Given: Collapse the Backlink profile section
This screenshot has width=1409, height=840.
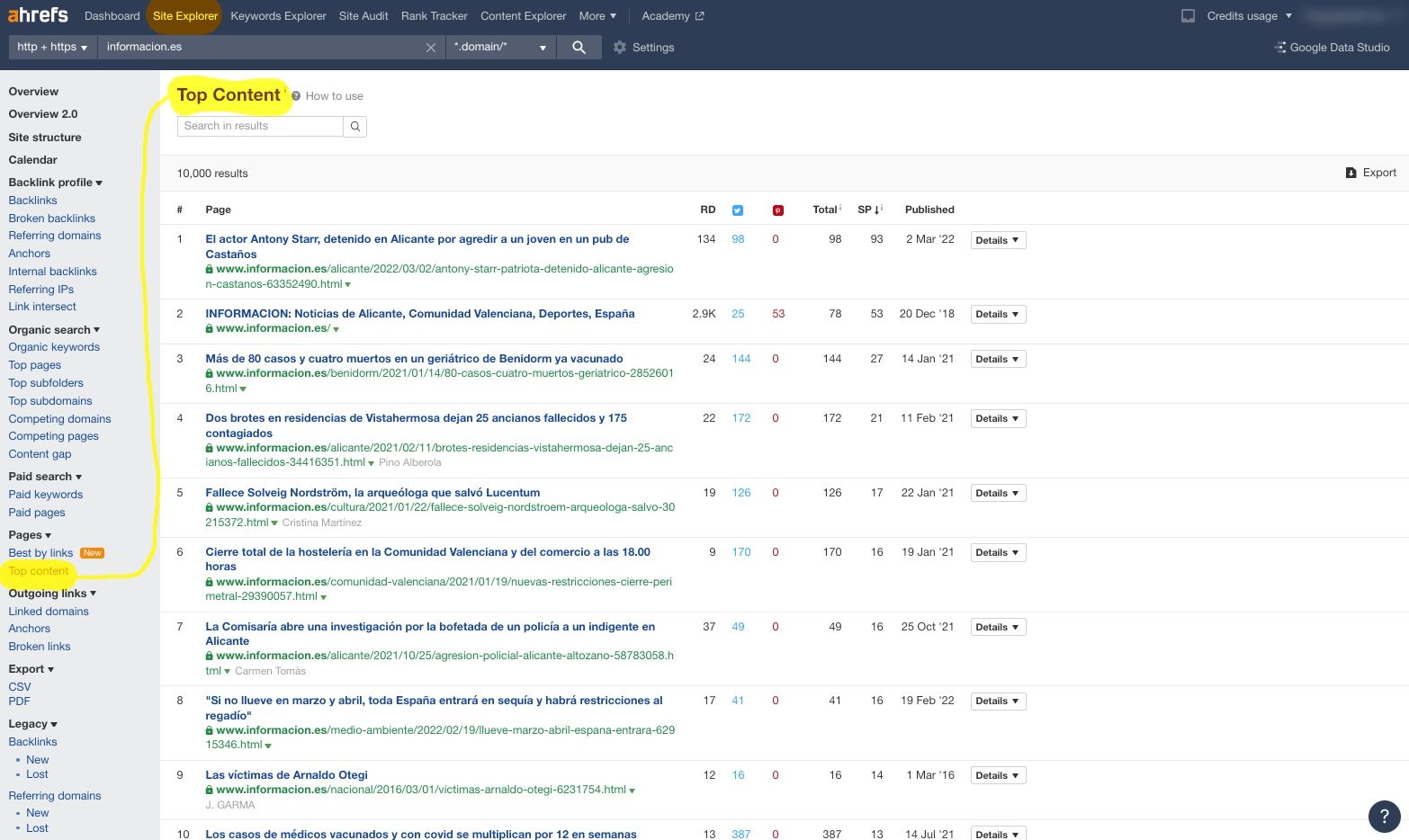Looking at the screenshot, I should coord(55,183).
